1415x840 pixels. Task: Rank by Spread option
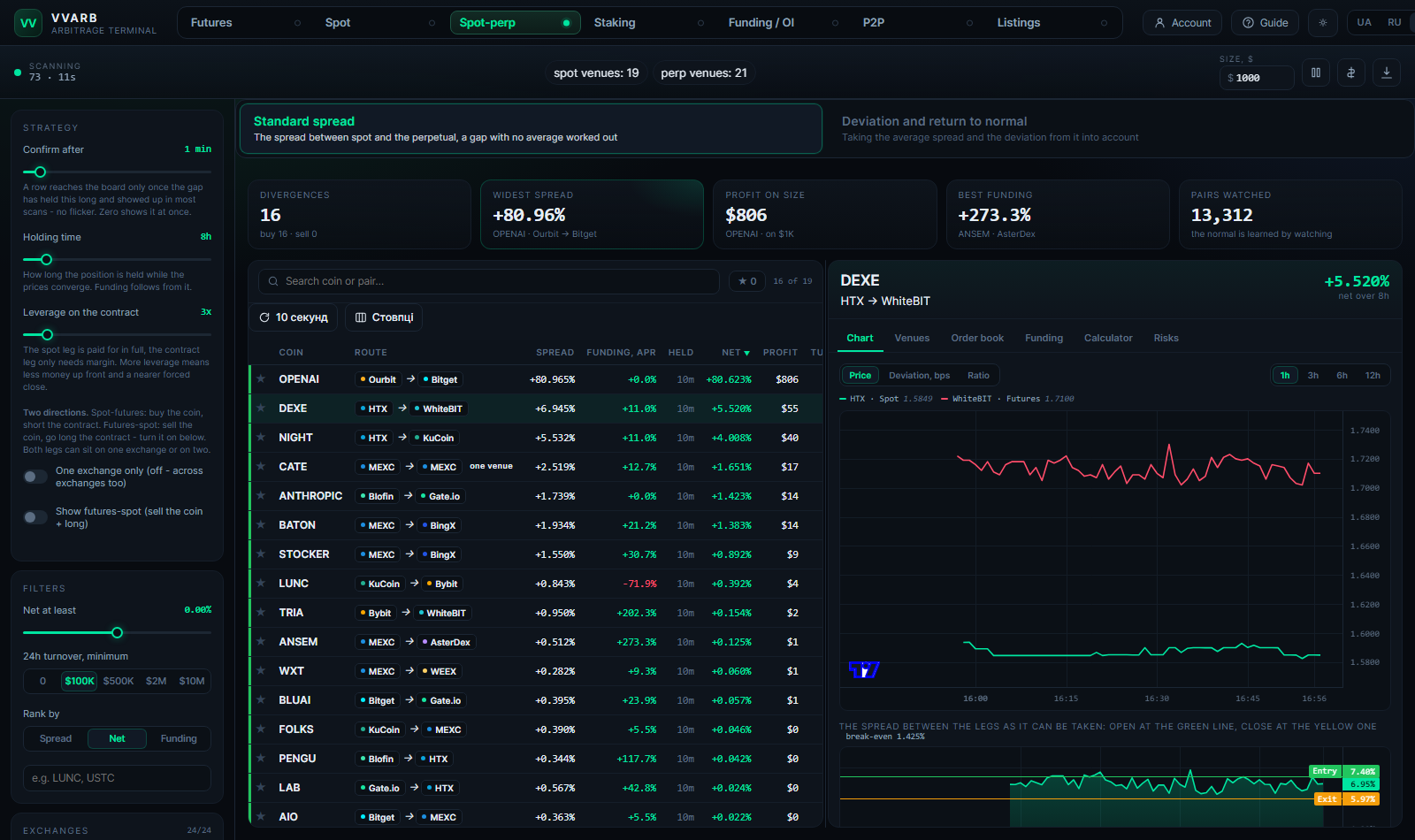(56, 738)
